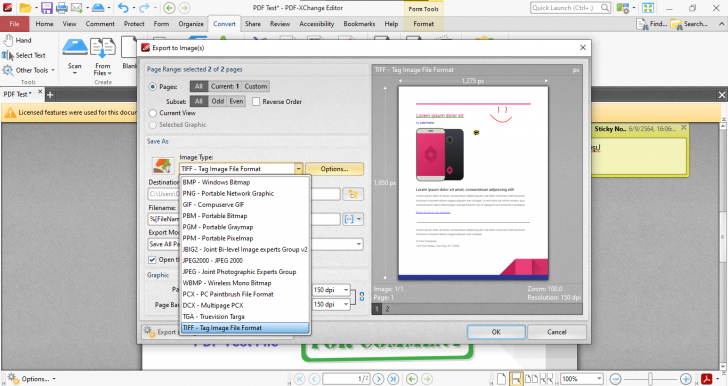The image size is (728, 386).
Task: Browse destination folder icon in Export dialog
Action: click(x=353, y=194)
